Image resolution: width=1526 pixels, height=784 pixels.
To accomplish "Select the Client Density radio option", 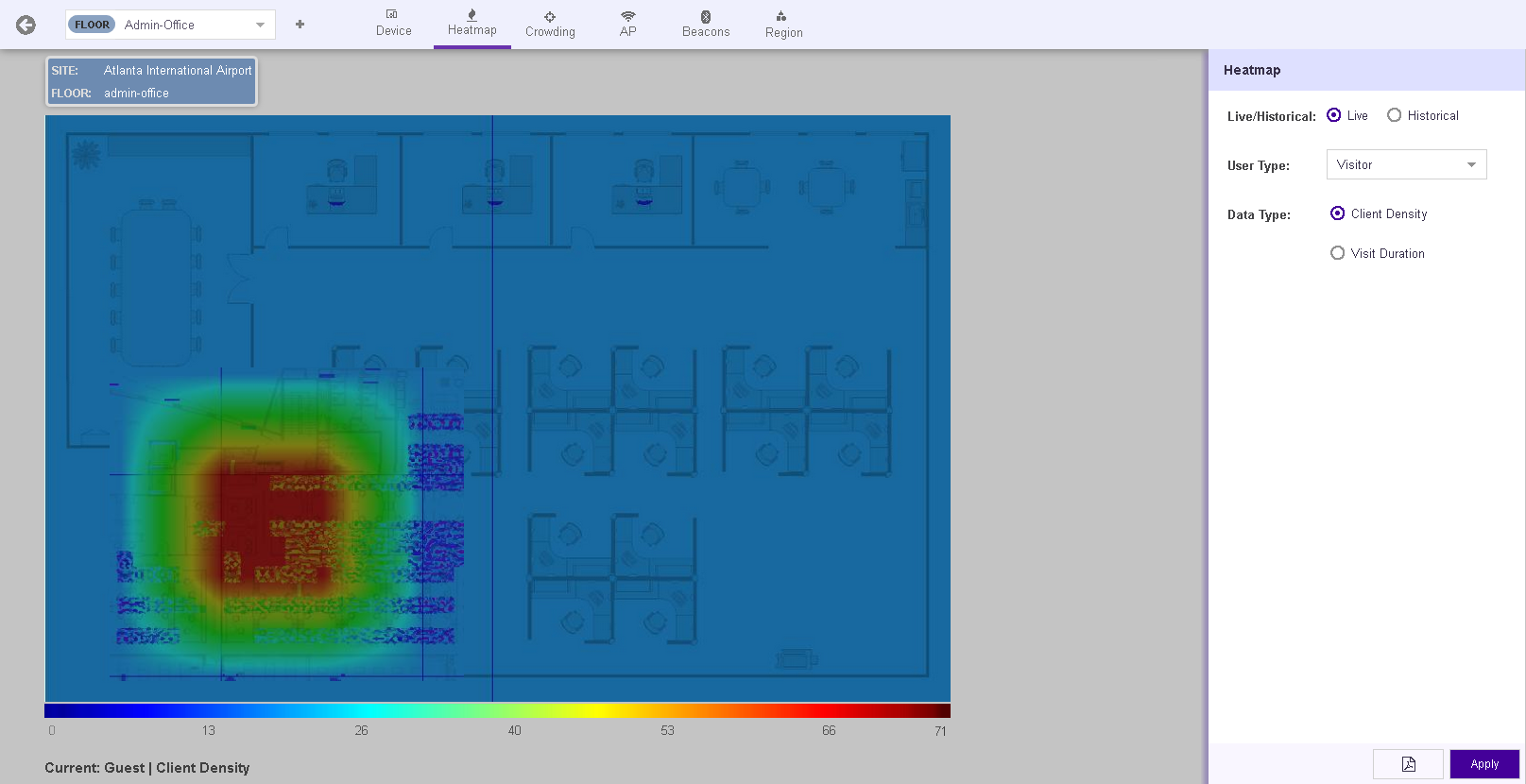I will [1338, 213].
